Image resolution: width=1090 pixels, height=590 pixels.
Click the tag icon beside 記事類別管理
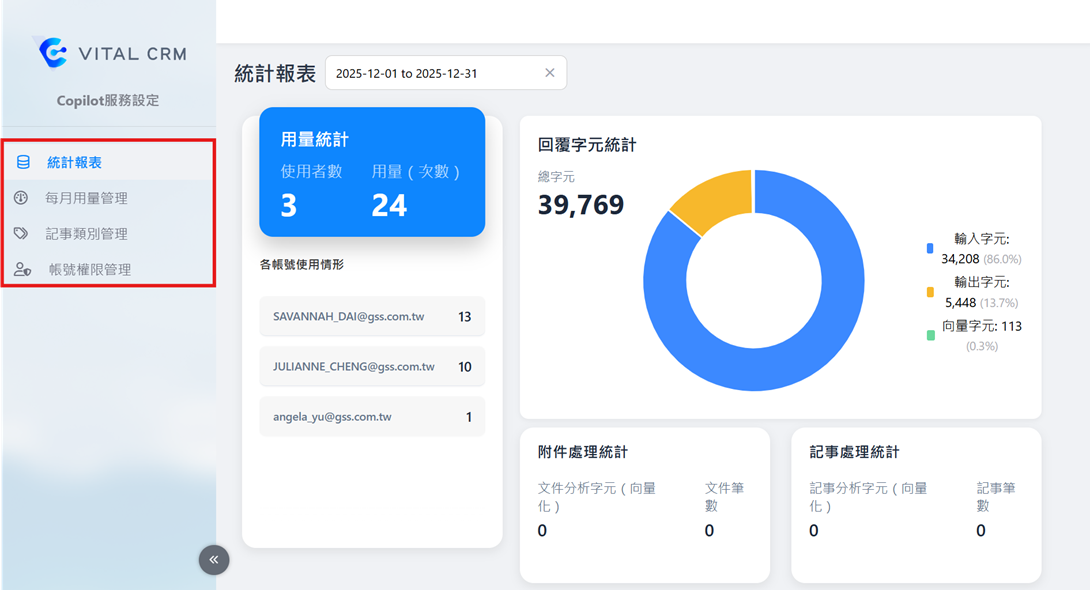[x=21, y=233]
